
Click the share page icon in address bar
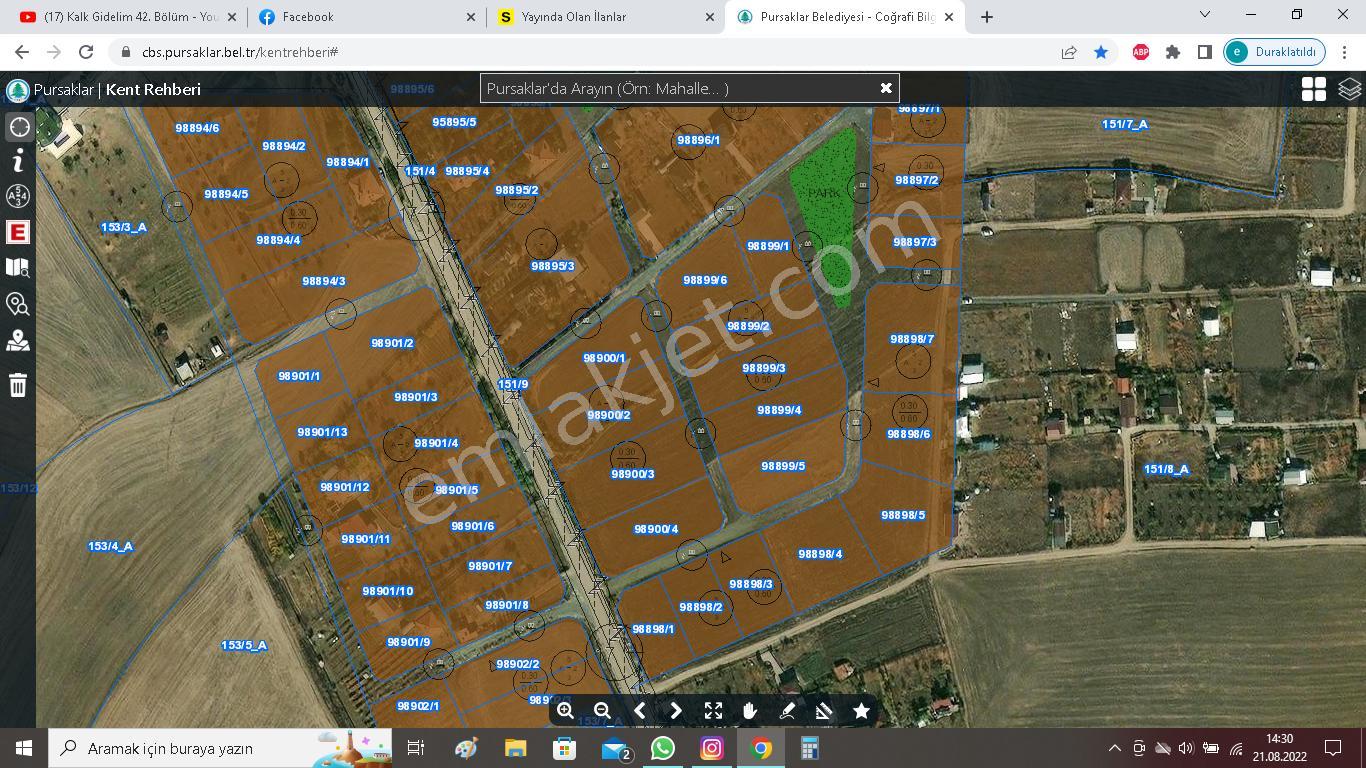point(1069,52)
